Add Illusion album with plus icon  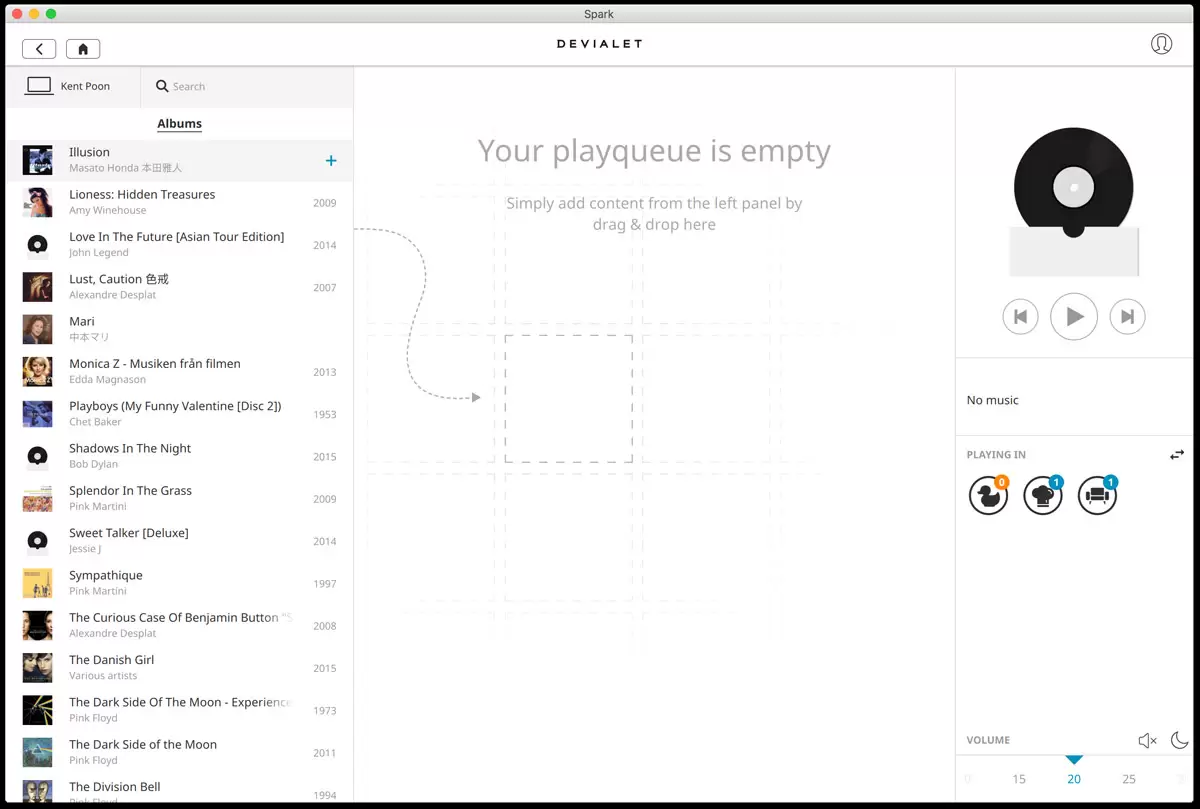click(x=331, y=161)
